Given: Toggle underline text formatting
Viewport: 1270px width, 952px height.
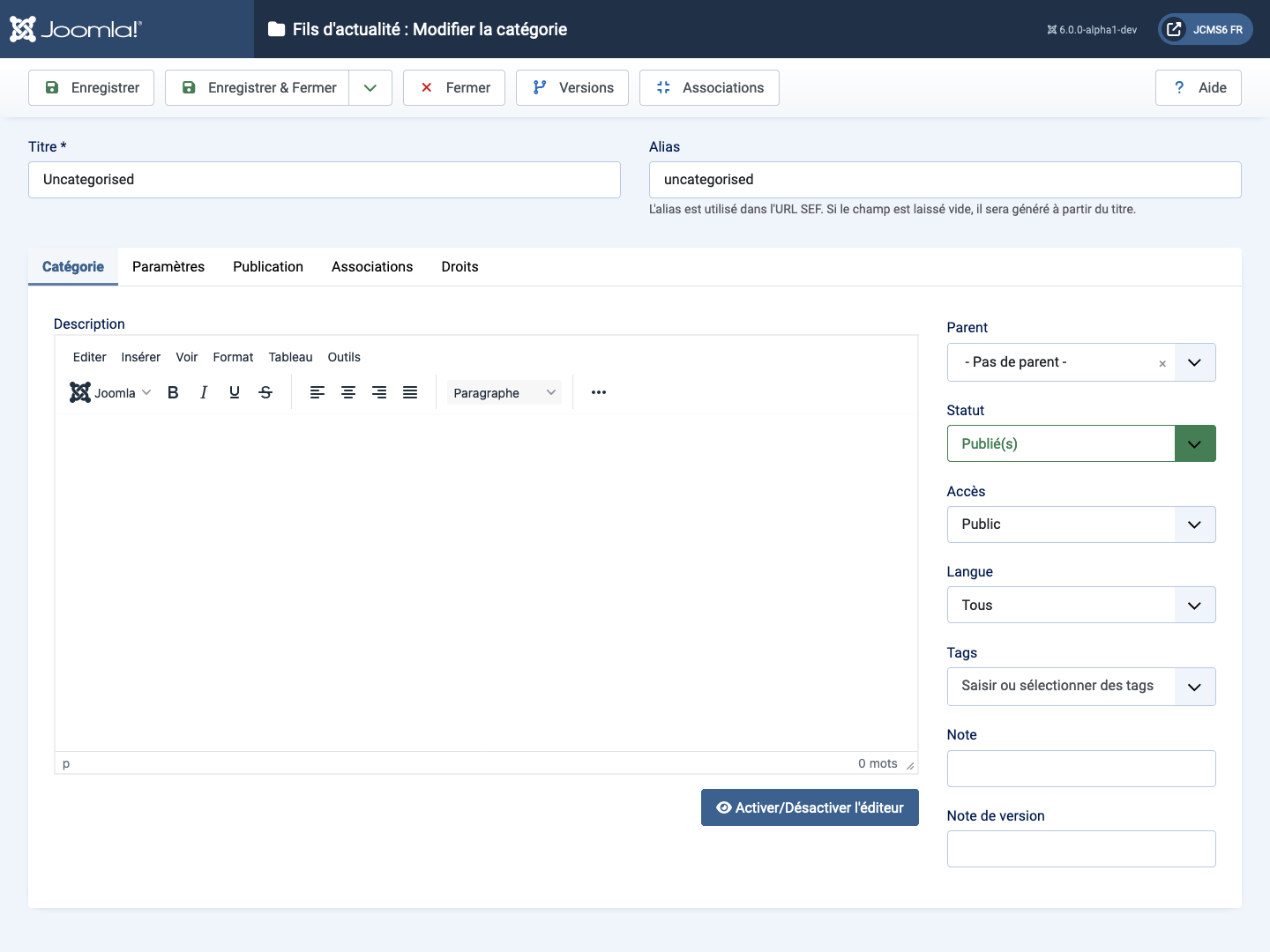Looking at the screenshot, I should 235,393.
